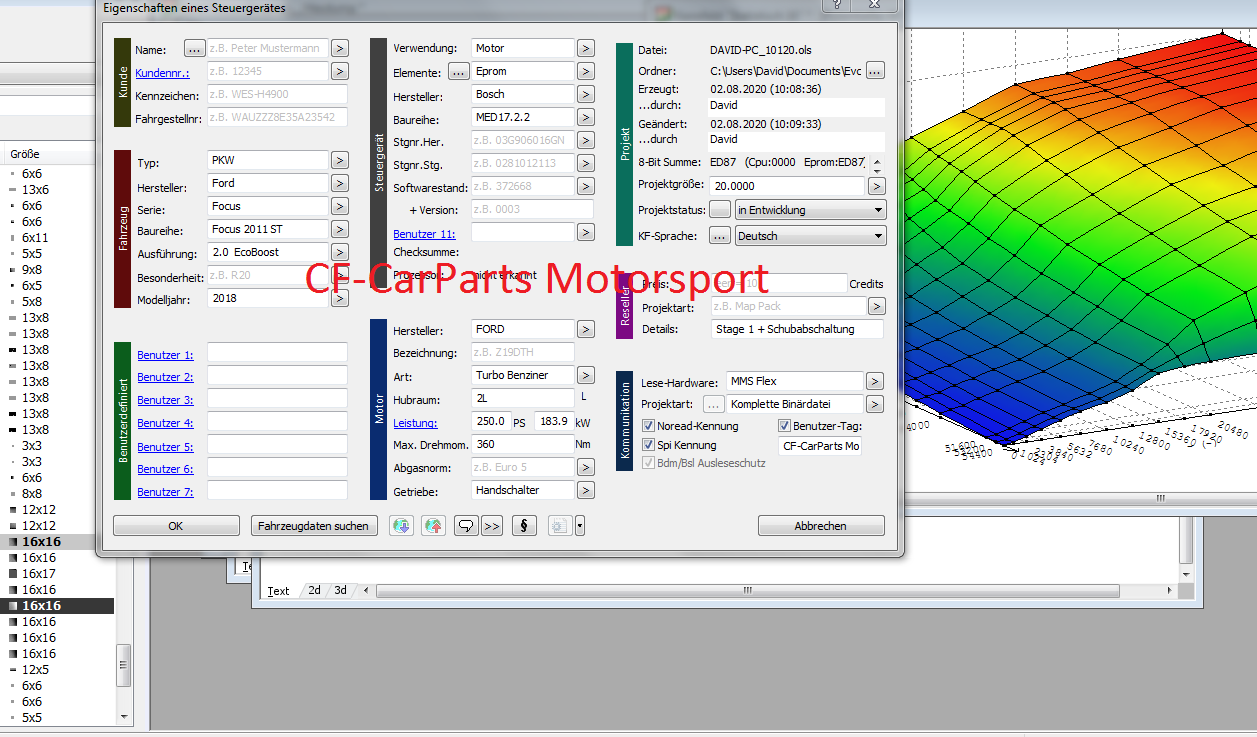
Task: Click the Fahrzeugdaten suchen button
Action: click(x=313, y=526)
